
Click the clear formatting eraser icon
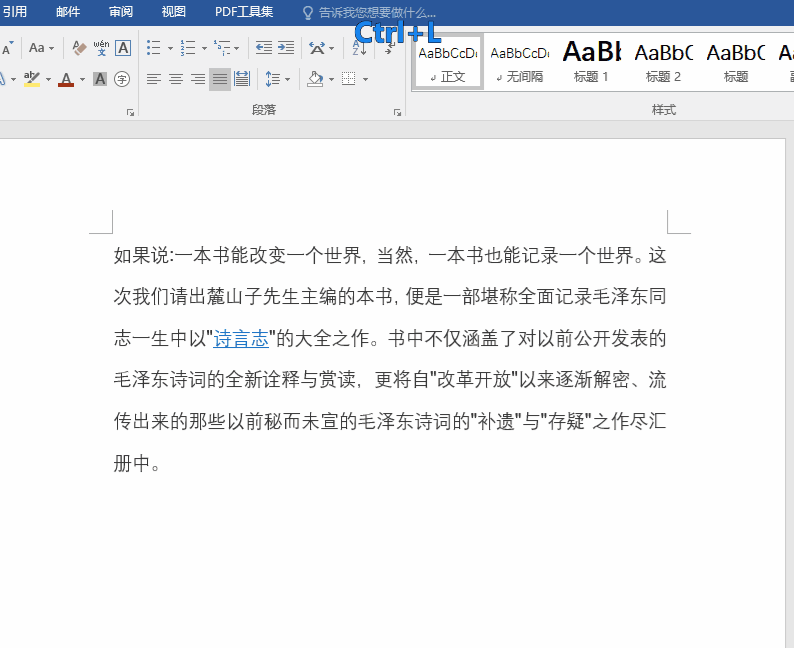click(x=80, y=47)
